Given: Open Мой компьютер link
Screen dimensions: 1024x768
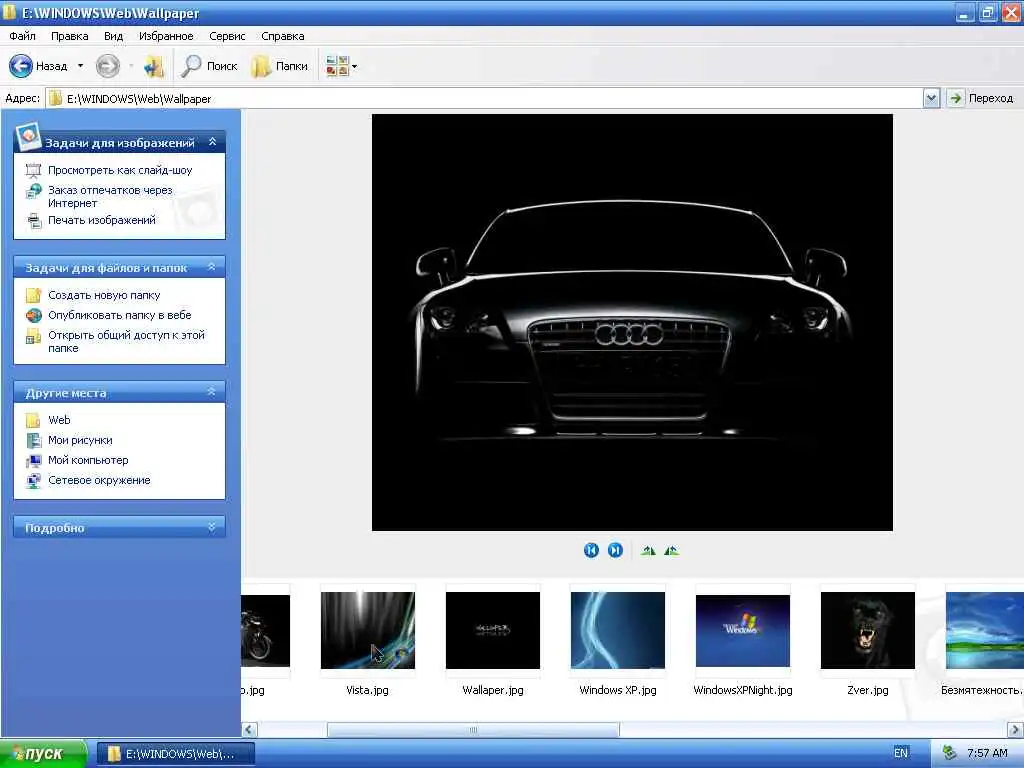Looking at the screenshot, I should pyautogui.click(x=88, y=460).
